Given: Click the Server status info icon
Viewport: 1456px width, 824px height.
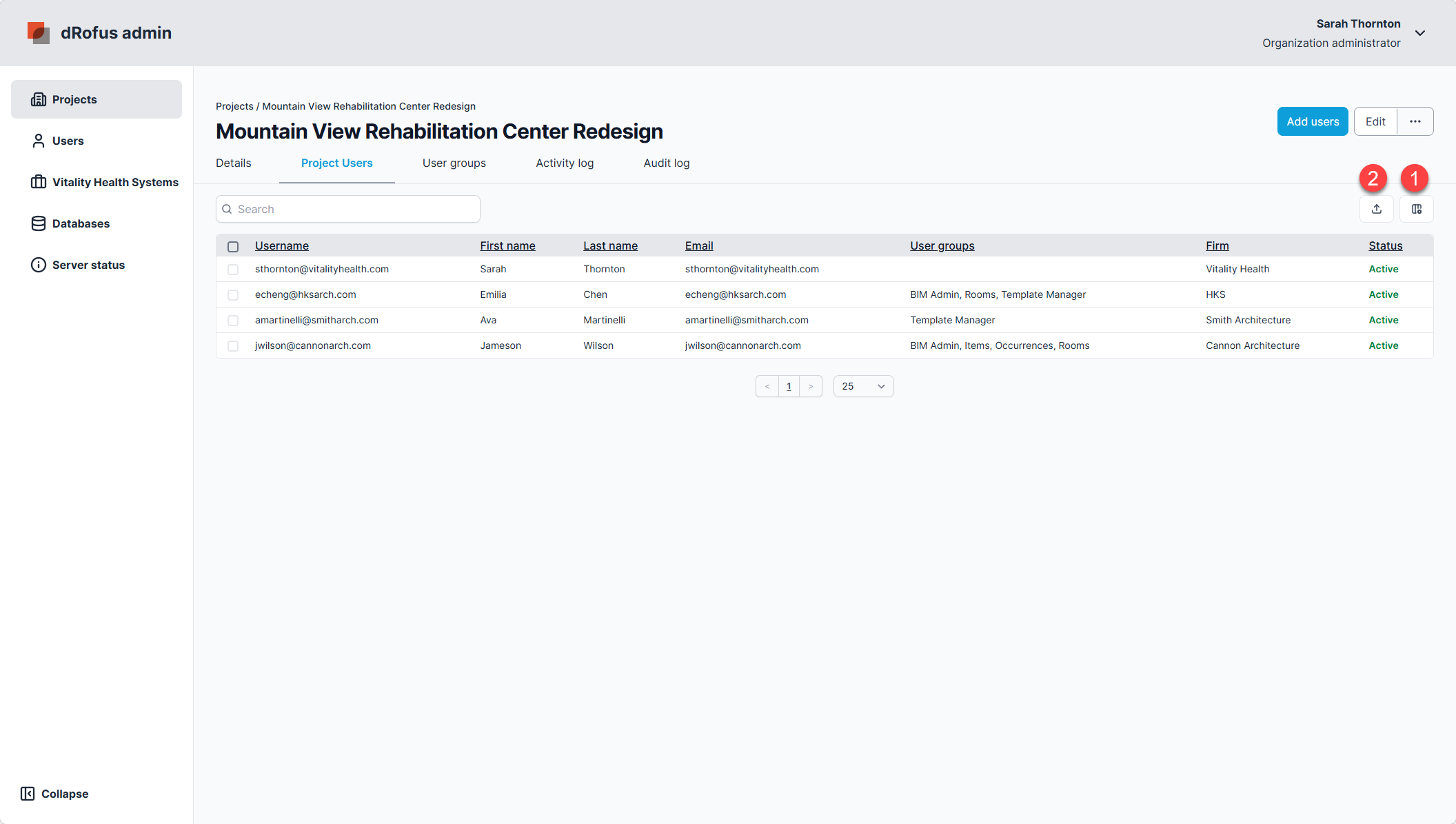Looking at the screenshot, I should click(39, 265).
